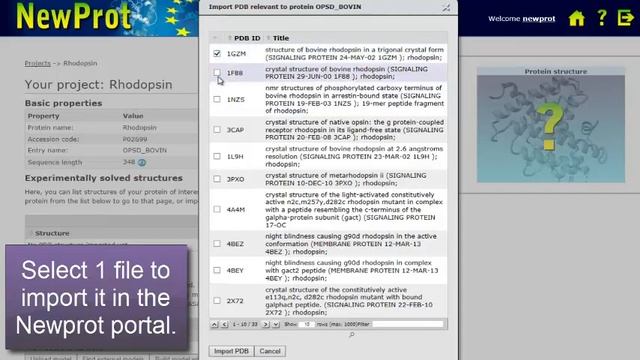Click the Show rows count field
Viewport: 640px width, 360px height.
click(306, 324)
